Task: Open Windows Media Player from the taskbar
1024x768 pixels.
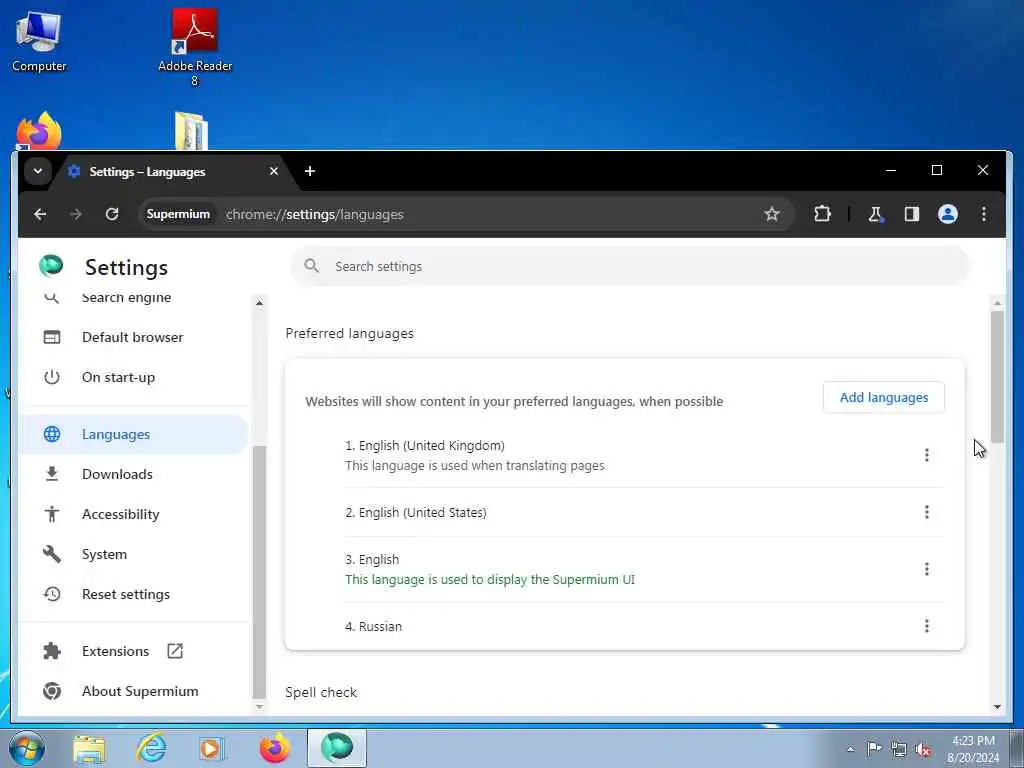Action: pyautogui.click(x=212, y=748)
